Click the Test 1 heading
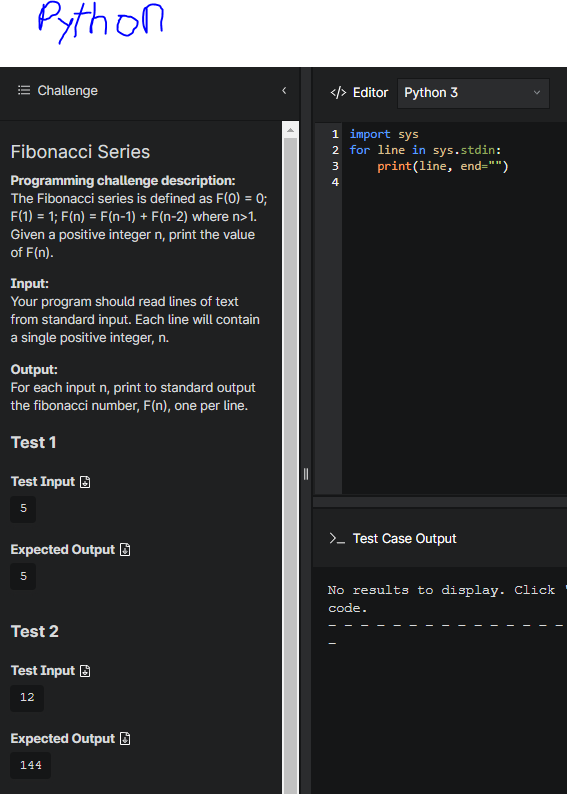 click(x=33, y=443)
